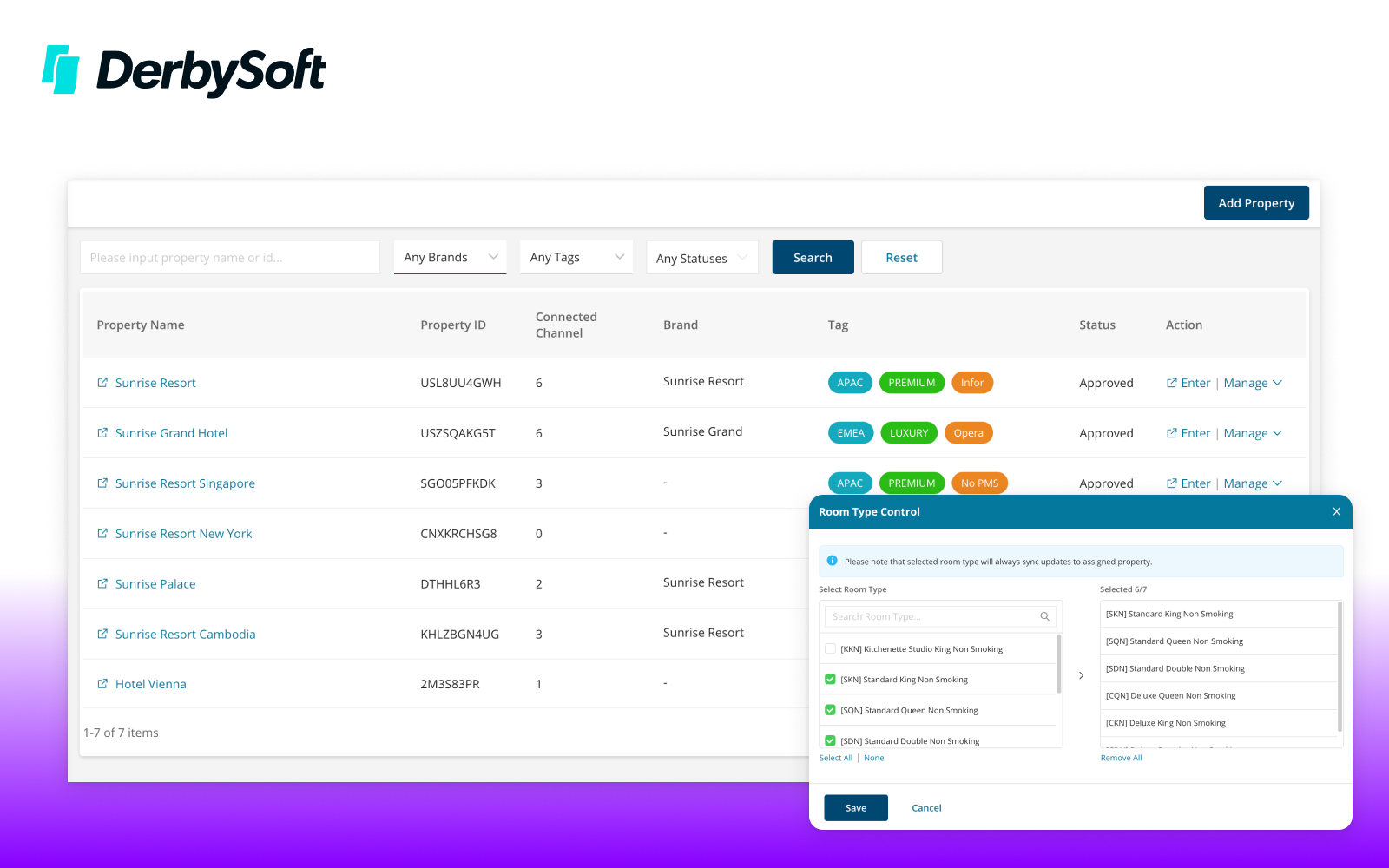Click property ID DTHHL6R3
Screen dimensions: 1389x868
point(451,584)
